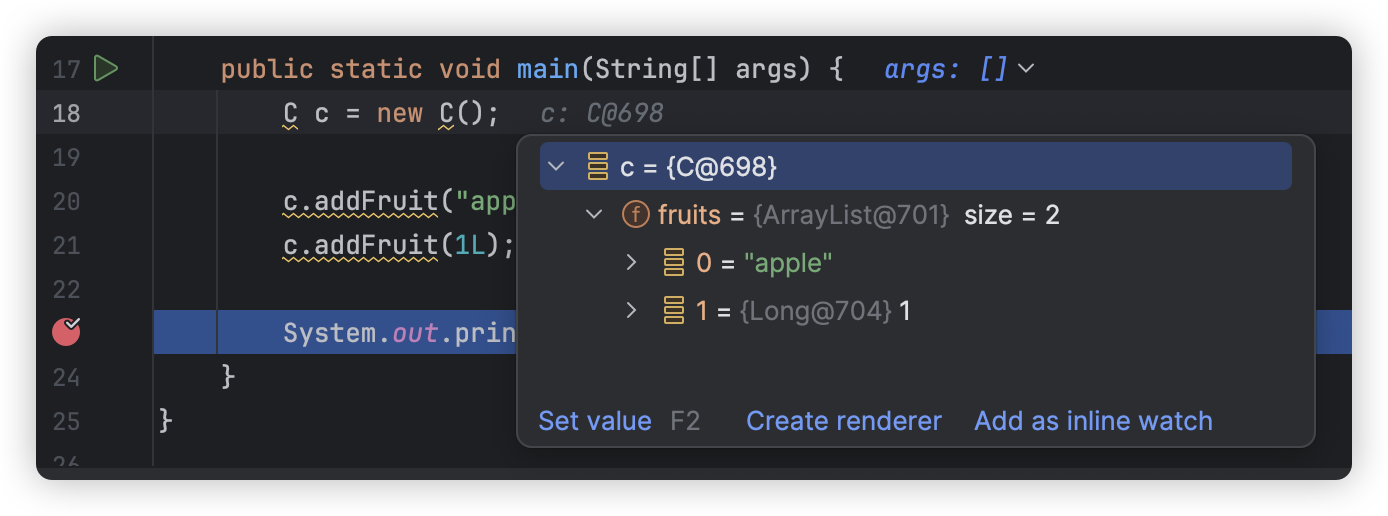Open the args: [] inline dropdown chevron
1388x516 pixels.
pyautogui.click(x=1025, y=69)
